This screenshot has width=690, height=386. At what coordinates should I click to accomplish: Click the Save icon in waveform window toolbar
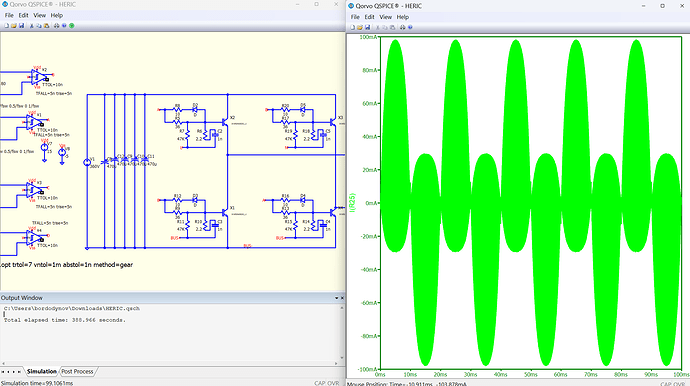tap(367, 27)
